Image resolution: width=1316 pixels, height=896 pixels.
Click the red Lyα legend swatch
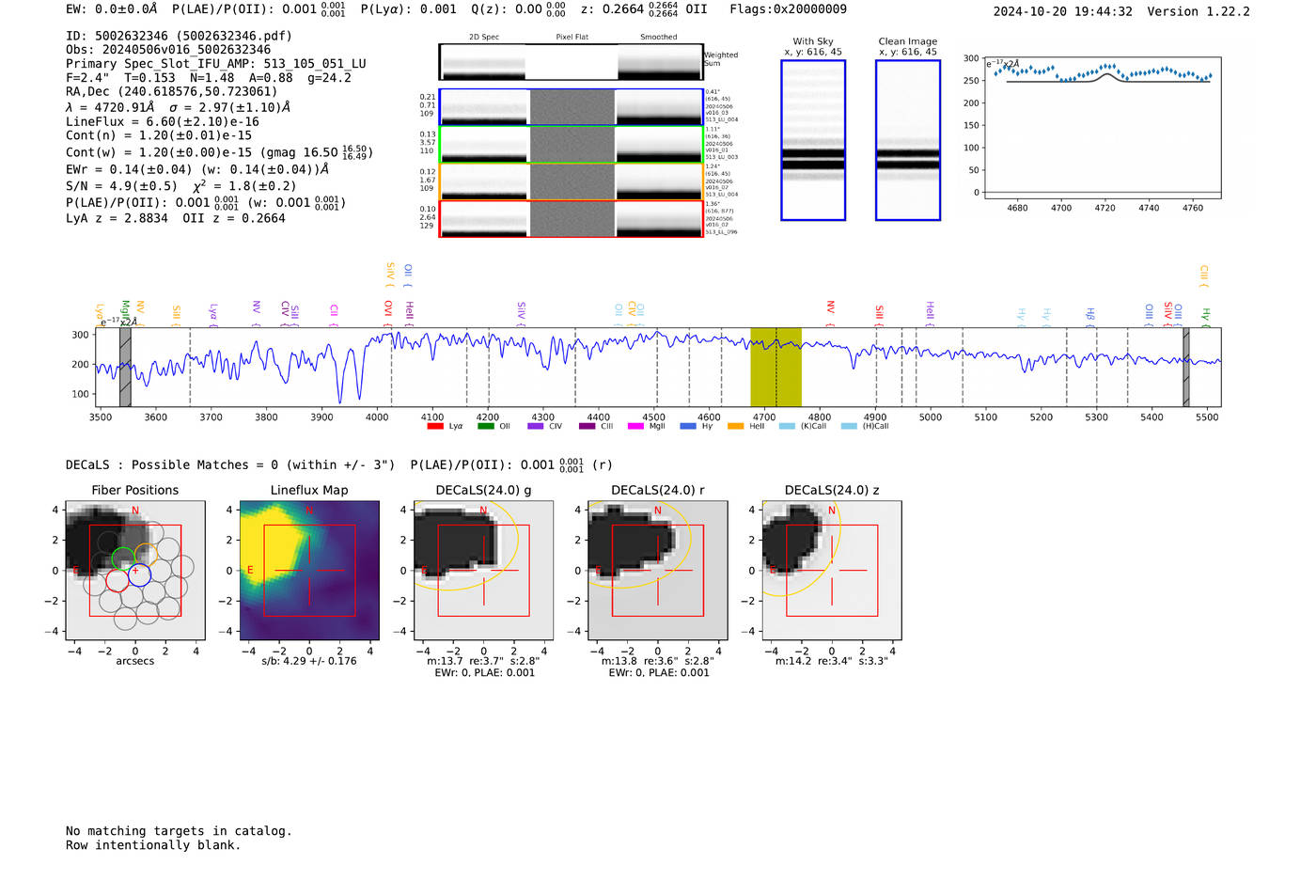tap(435, 427)
